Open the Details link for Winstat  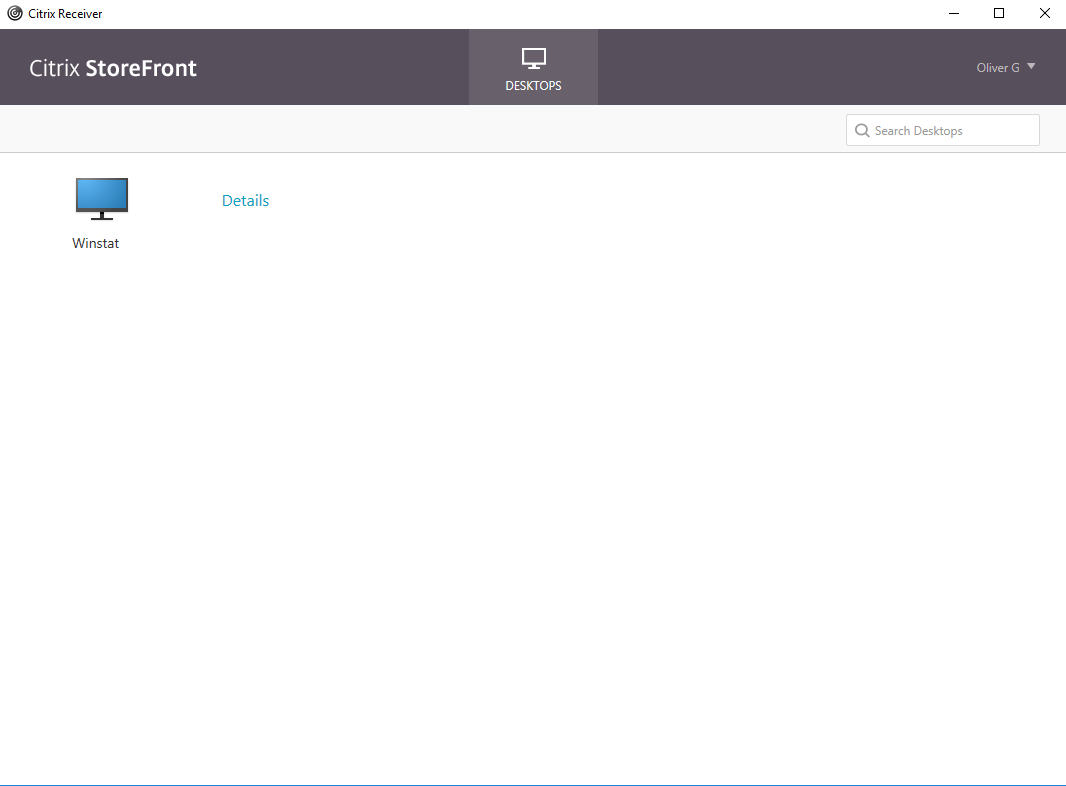(245, 201)
